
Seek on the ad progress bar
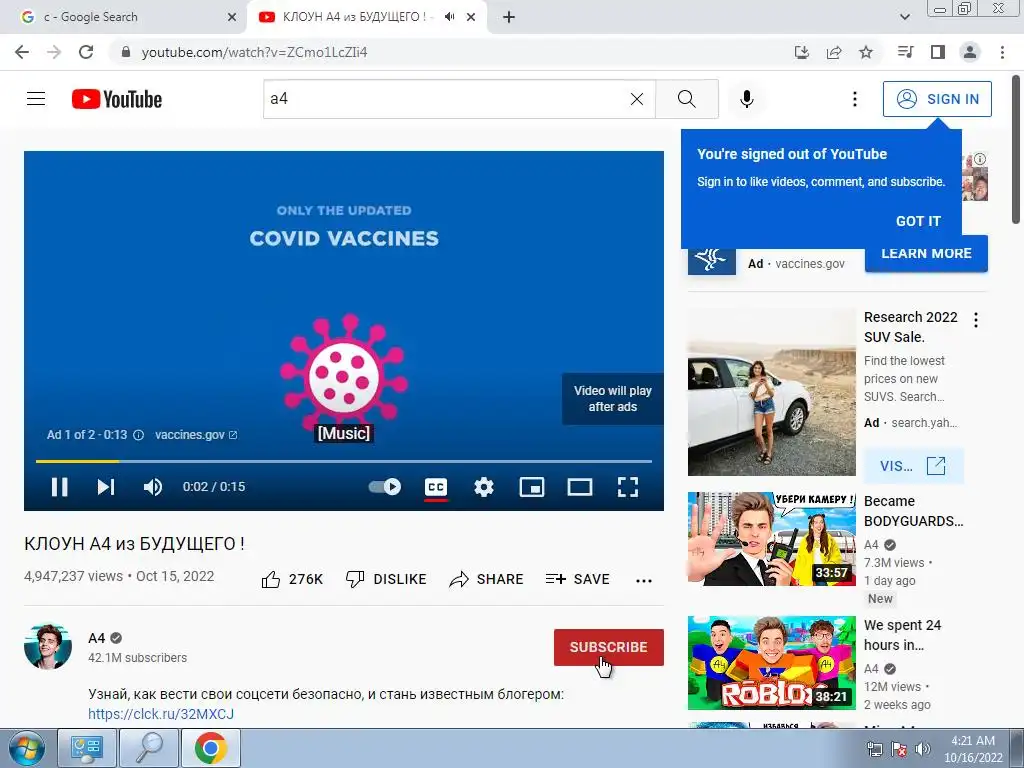click(x=344, y=461)
